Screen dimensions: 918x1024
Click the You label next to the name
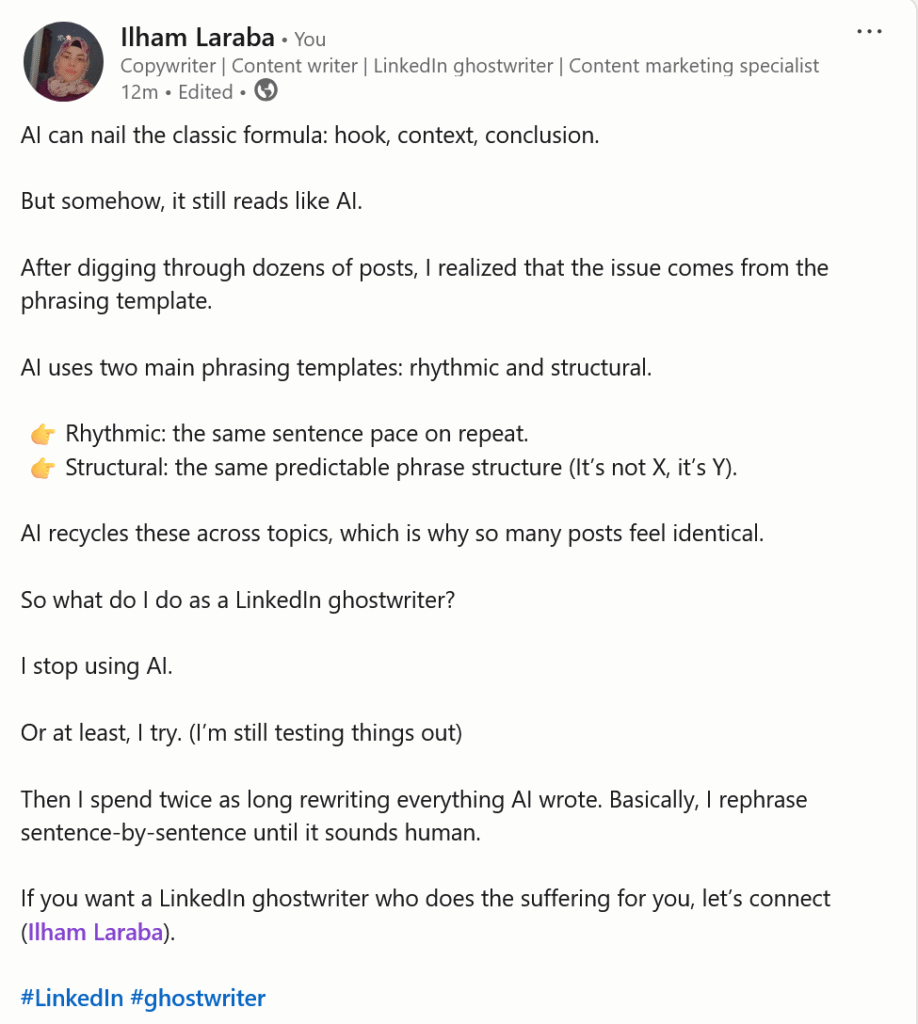coord(310,40)
